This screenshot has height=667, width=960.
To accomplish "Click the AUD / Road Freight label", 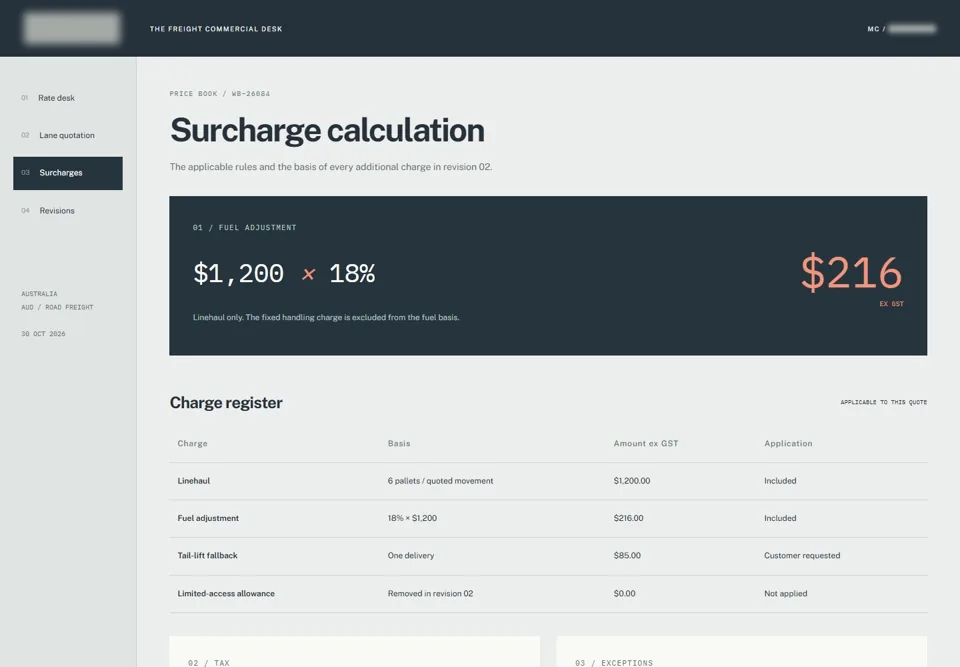I will [x=58, y=307].
